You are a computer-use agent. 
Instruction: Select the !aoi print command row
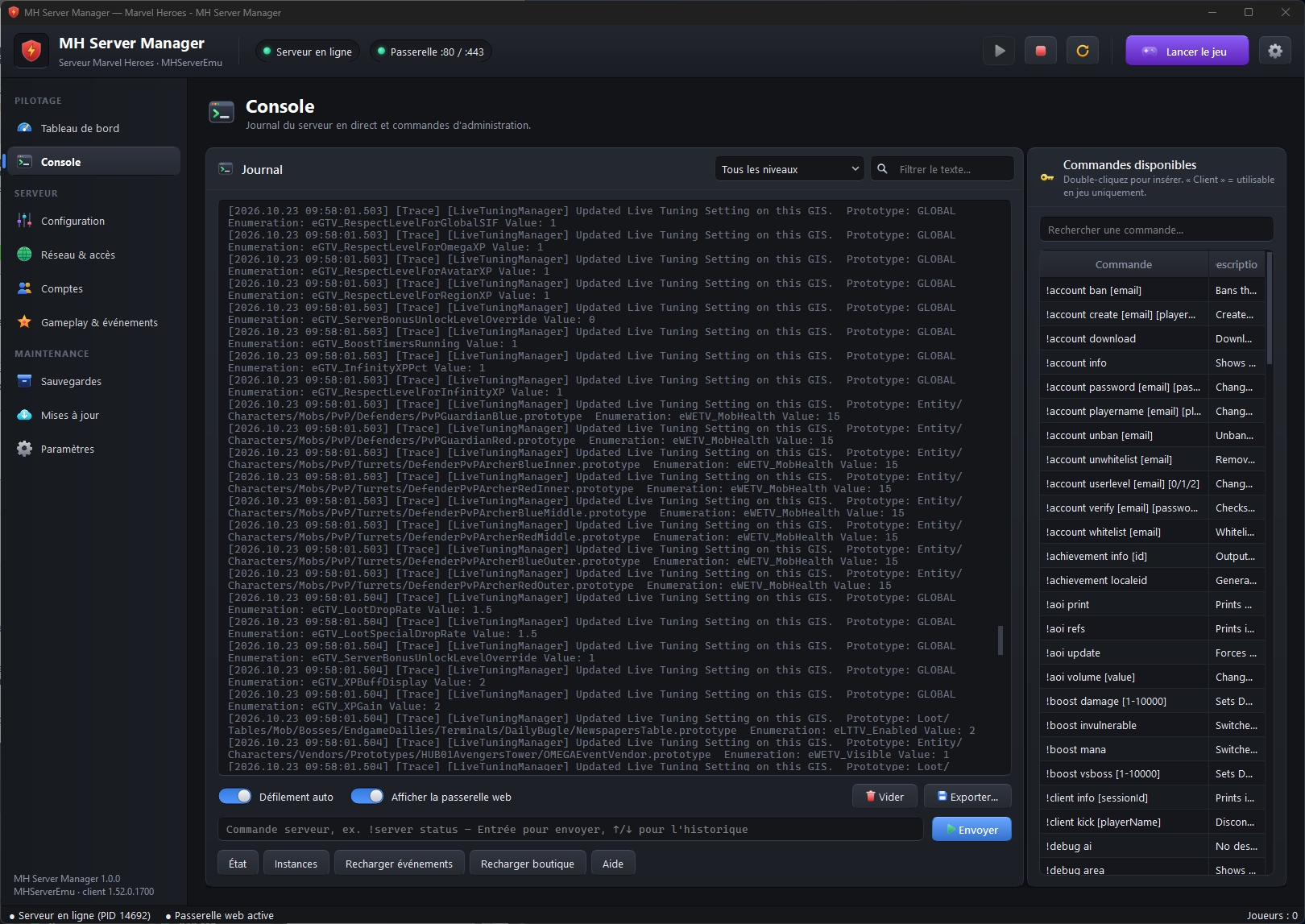point(1152,604)
